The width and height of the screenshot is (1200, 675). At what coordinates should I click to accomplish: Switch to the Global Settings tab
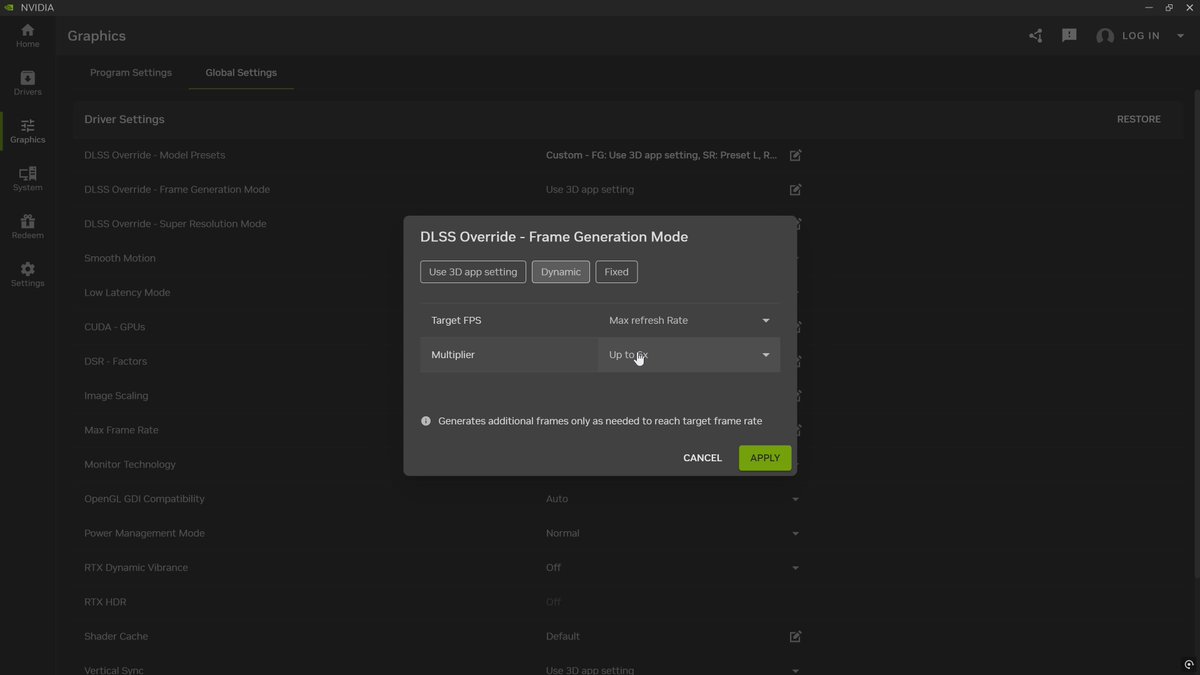(241, 72)
